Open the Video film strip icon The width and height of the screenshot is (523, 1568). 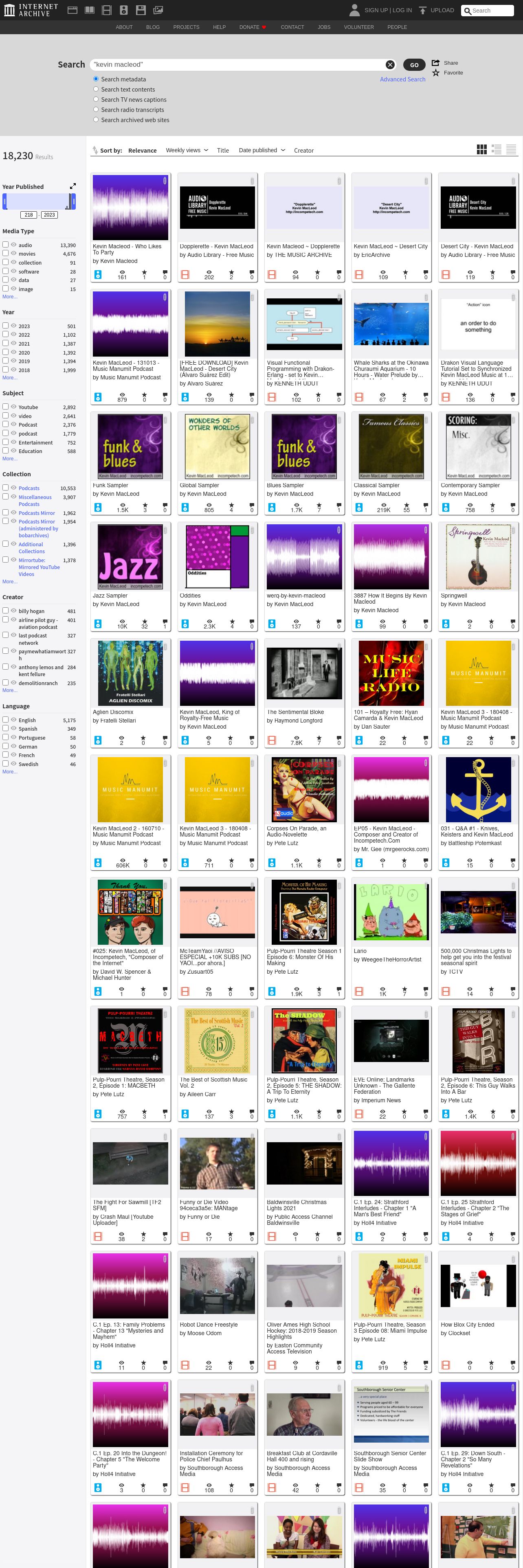tap(107, 10)
